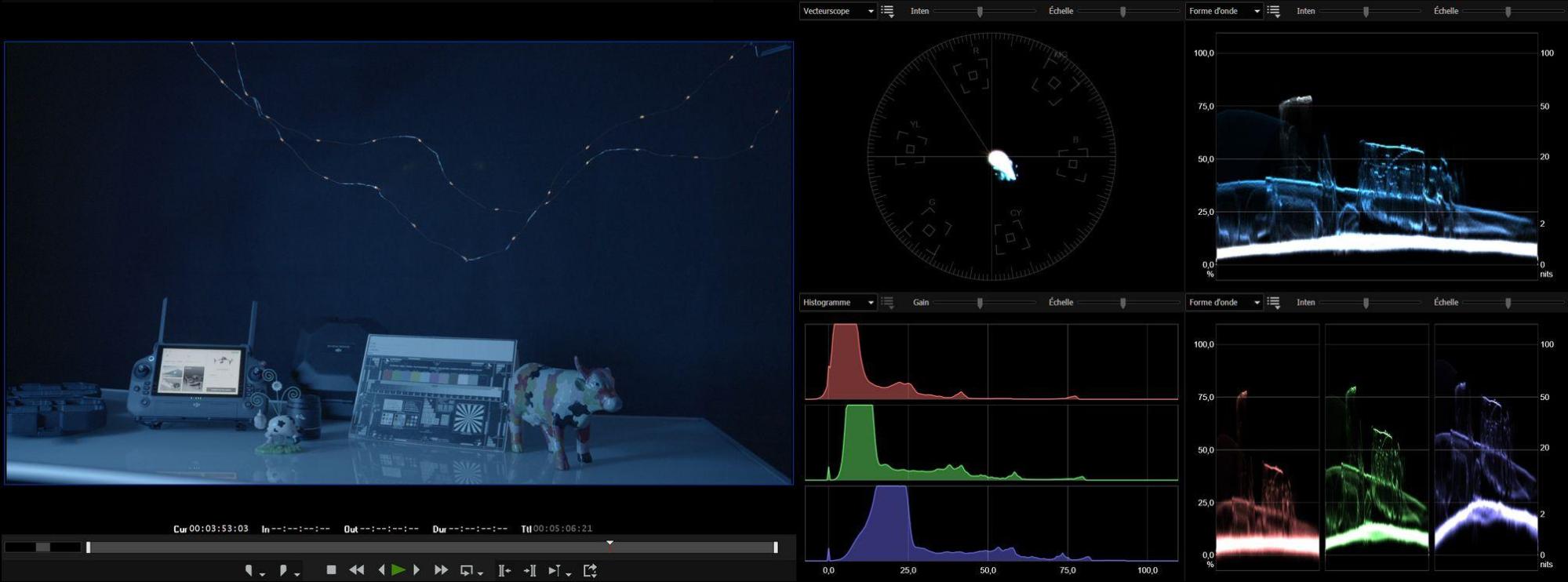This screenshot has width=1568, height=582.
Task: Open top-right waveform settings list icon
Action: click(1273, 11)
